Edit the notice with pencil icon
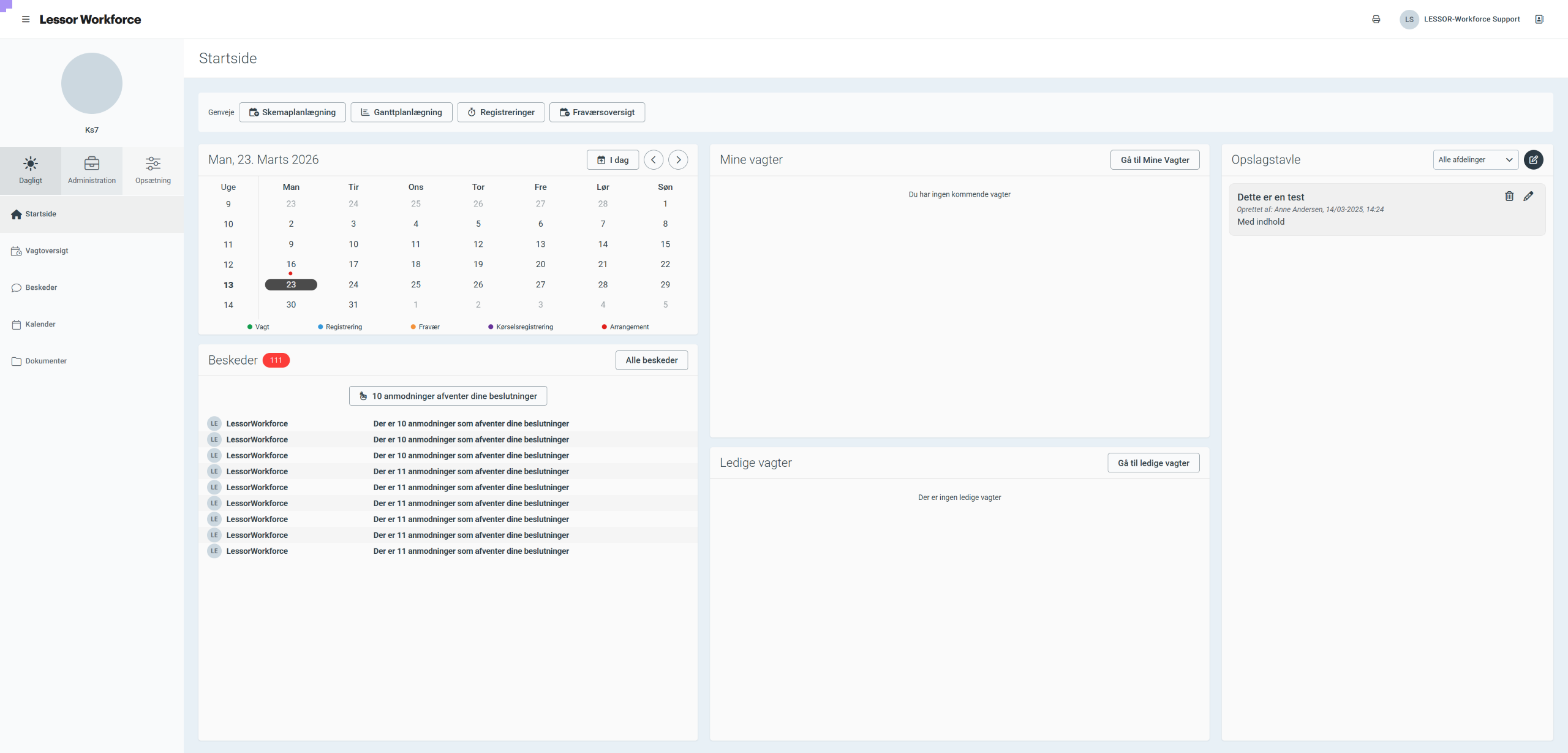 pyautogui.click(x=1528, y=196)
